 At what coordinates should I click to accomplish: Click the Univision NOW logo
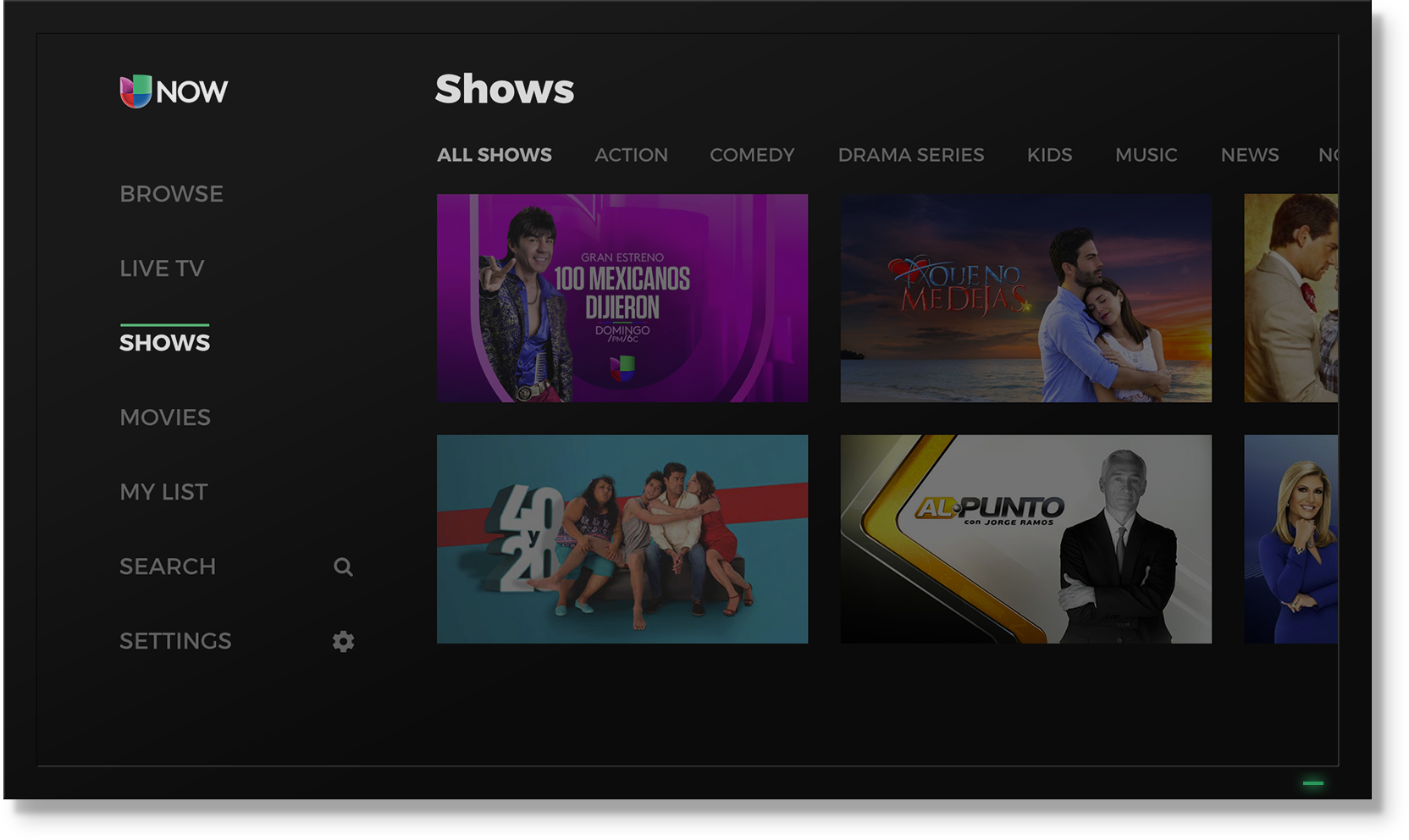(x=174, y=91)
